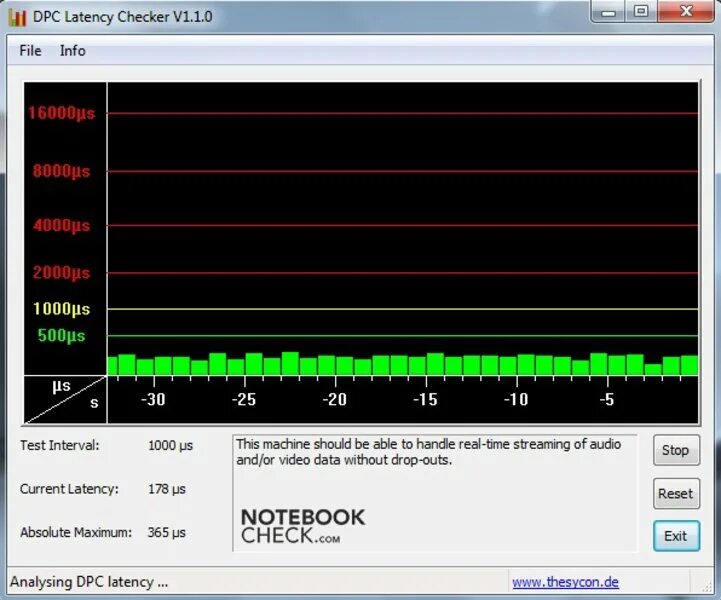This screenshot has width=721, height=600.
Task: Click the -30 time axis label
Action: click(153, 400)
